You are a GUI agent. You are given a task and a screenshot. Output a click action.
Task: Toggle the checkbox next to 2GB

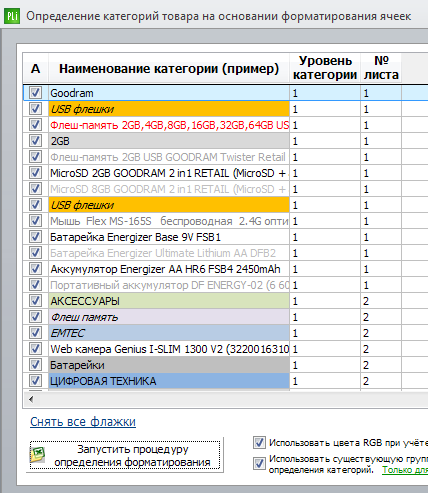pos(35,141)
